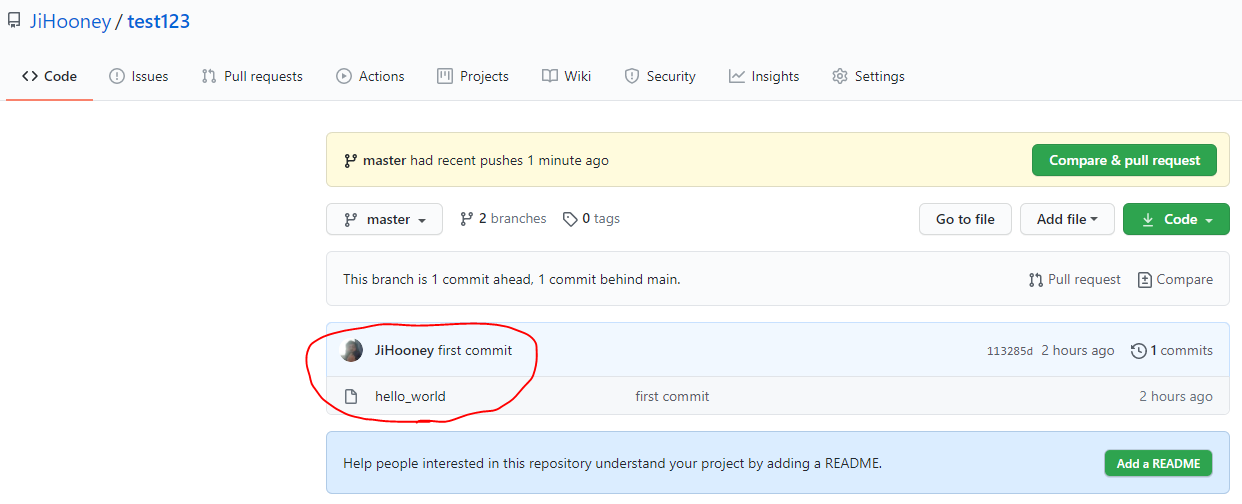Click the Wiki tab book icon
Viewport: 1242px width, 504px height.
click(x=550, y=76)
